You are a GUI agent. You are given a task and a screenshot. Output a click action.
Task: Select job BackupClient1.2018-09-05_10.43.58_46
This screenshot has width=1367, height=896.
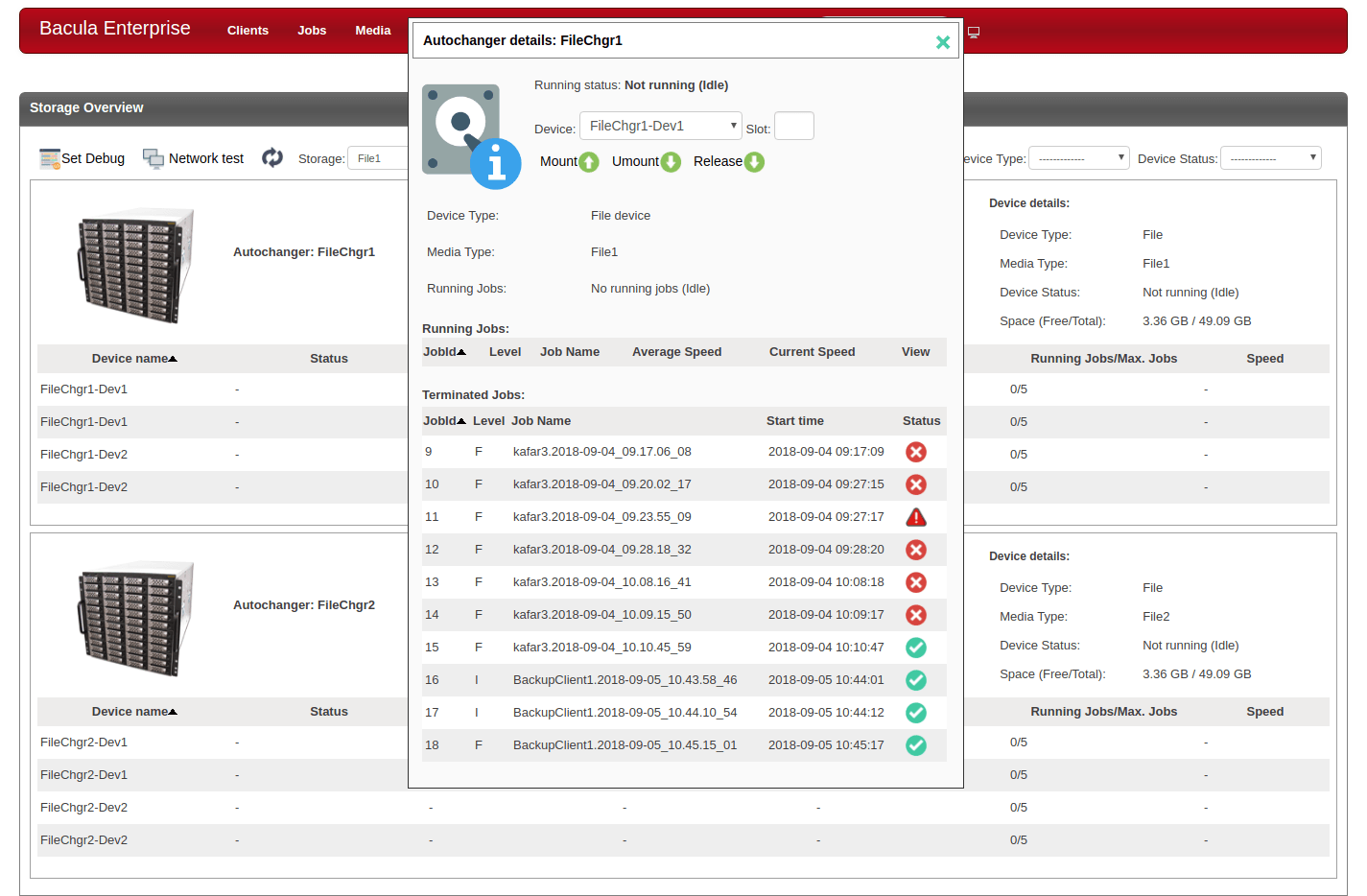[625, 680]
